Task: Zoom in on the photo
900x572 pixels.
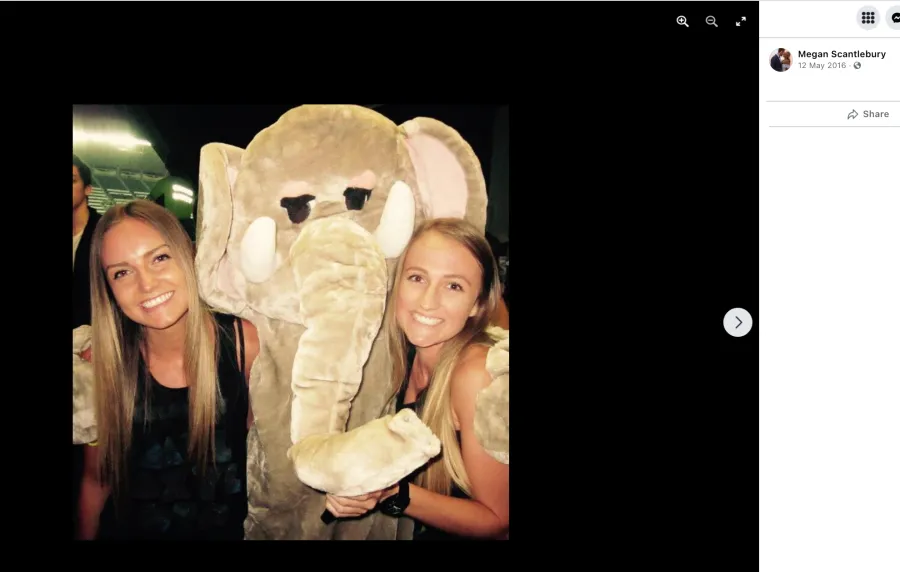Action: pyautogui.click(x=682, y=21)
